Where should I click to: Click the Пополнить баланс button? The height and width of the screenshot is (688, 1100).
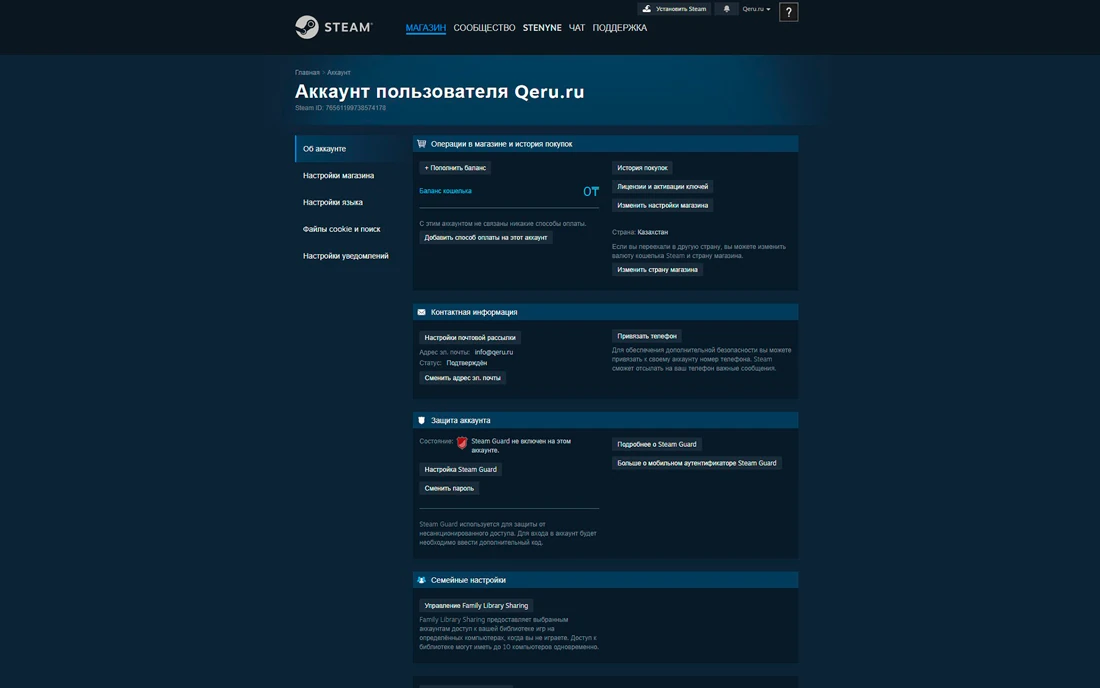(x=455, y=168)
